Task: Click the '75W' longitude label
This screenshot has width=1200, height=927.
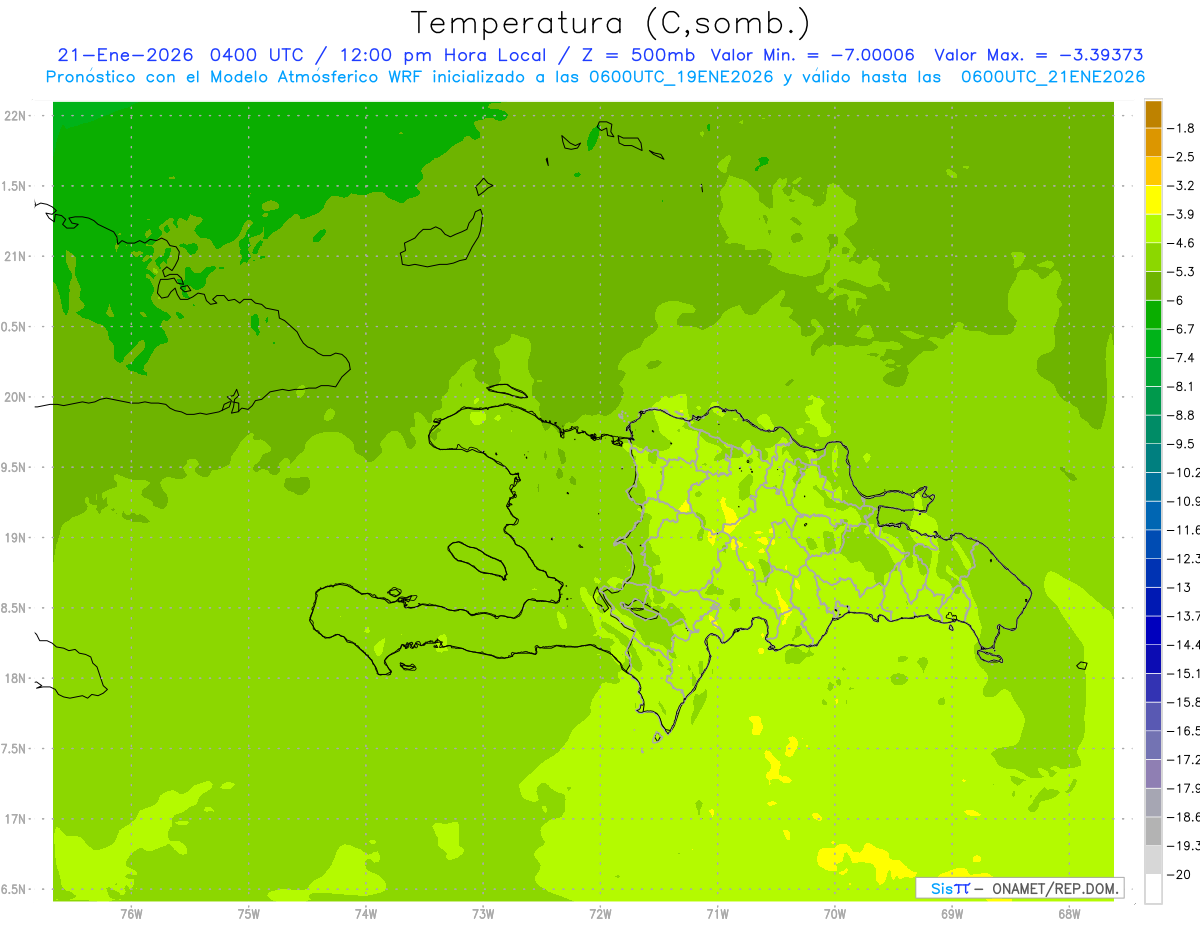Action: [x=249, y=914]
